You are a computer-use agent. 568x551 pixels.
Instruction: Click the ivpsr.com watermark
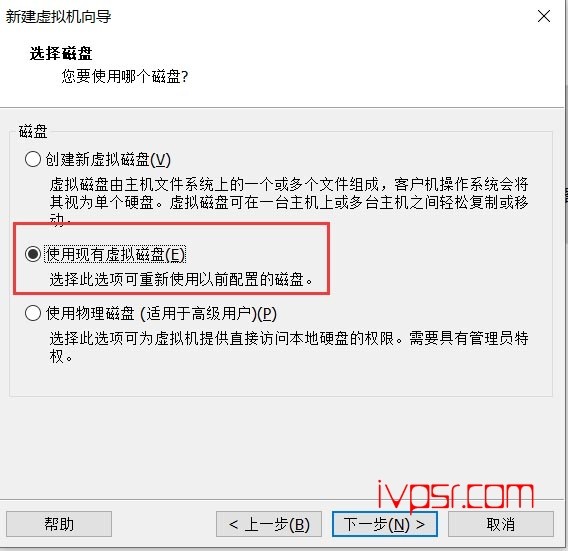(456, 495)
